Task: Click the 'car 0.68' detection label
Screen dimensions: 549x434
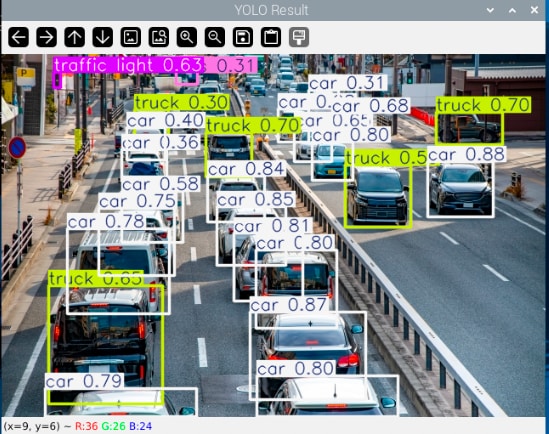Action: pos(370,106)
